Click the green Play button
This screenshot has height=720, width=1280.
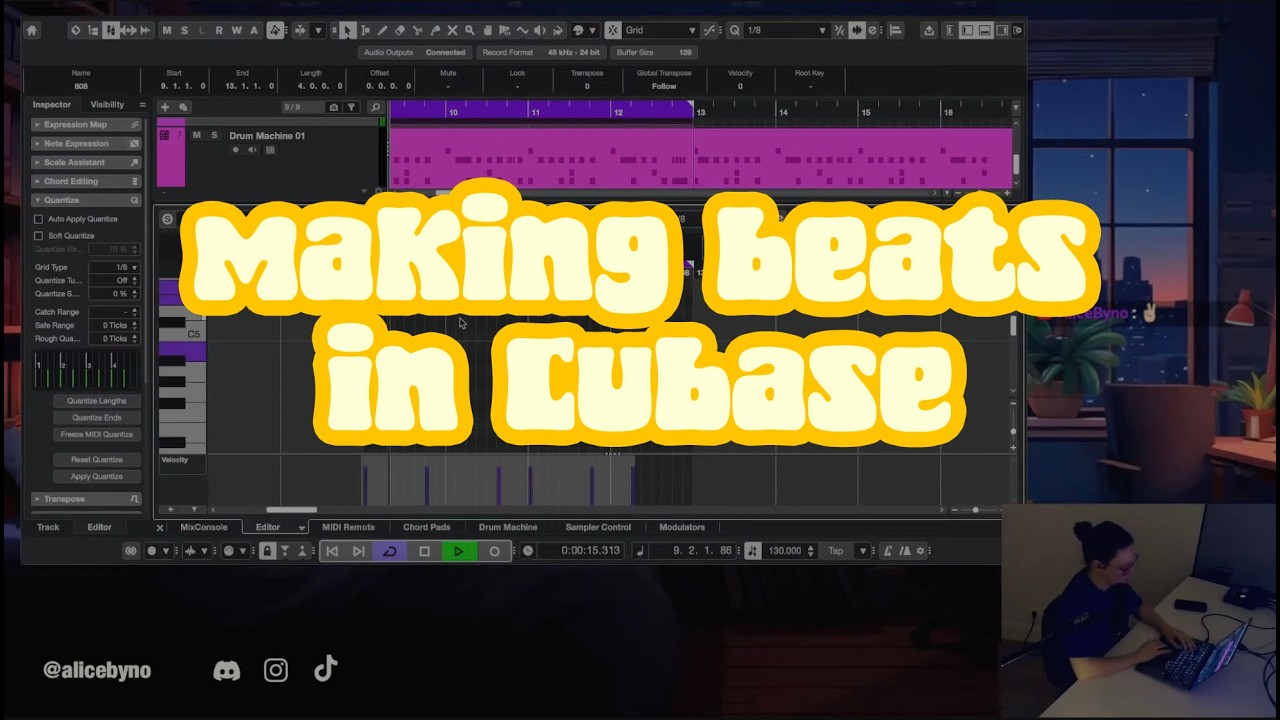click(458, 551)
